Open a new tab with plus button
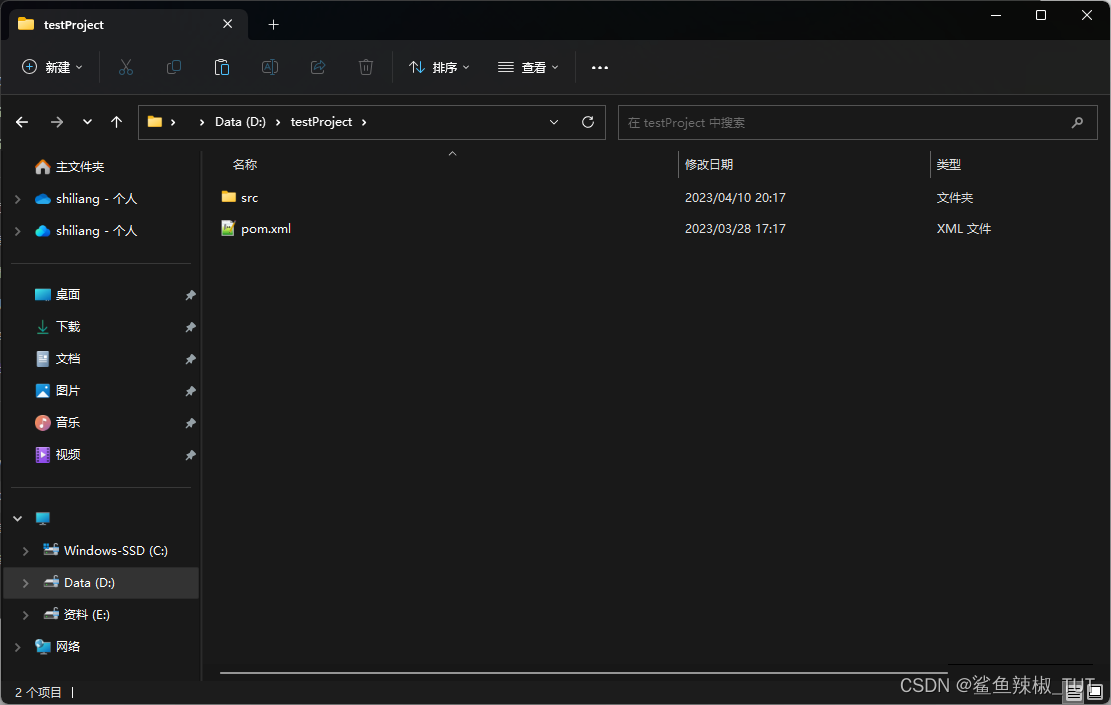1111x705 pixels. coord(273,25)
